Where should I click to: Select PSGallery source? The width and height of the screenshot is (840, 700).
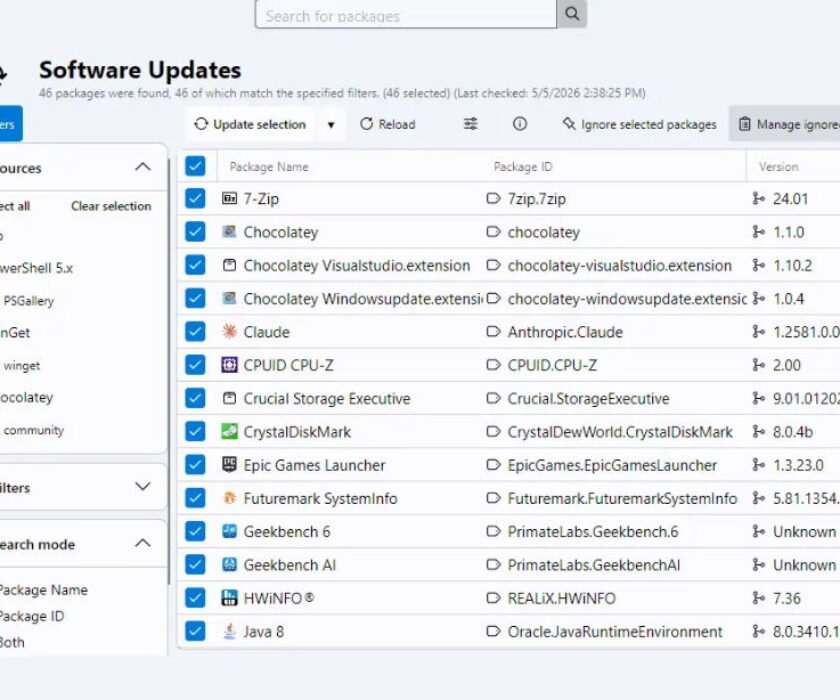coord(28,301)
